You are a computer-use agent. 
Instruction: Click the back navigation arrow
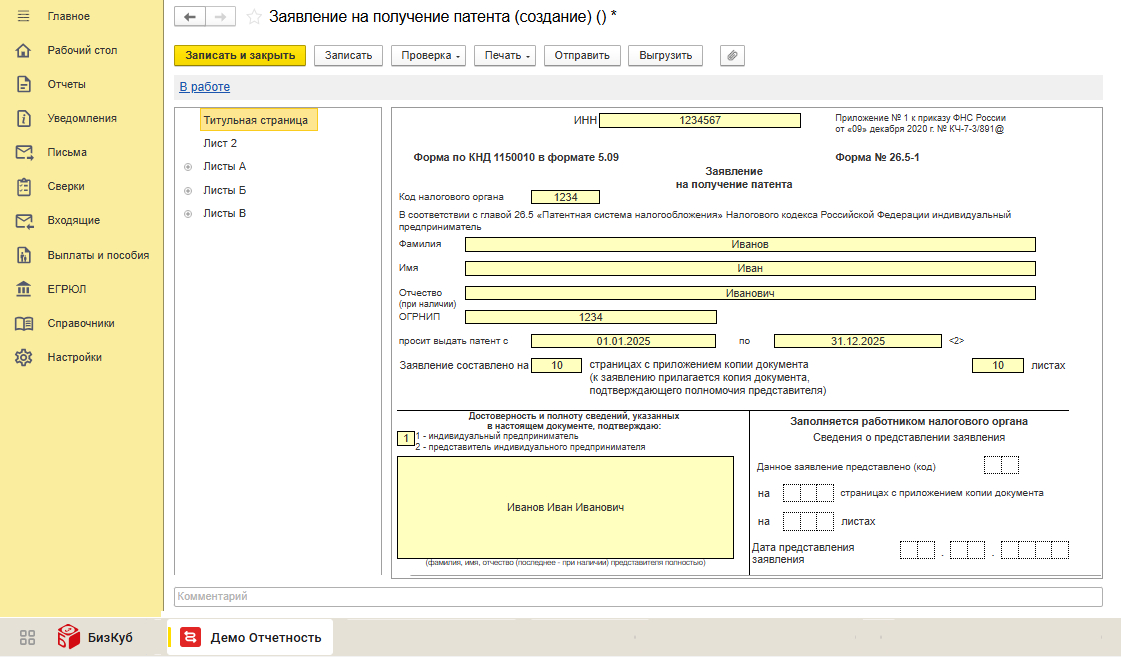[x=190, y=17]
